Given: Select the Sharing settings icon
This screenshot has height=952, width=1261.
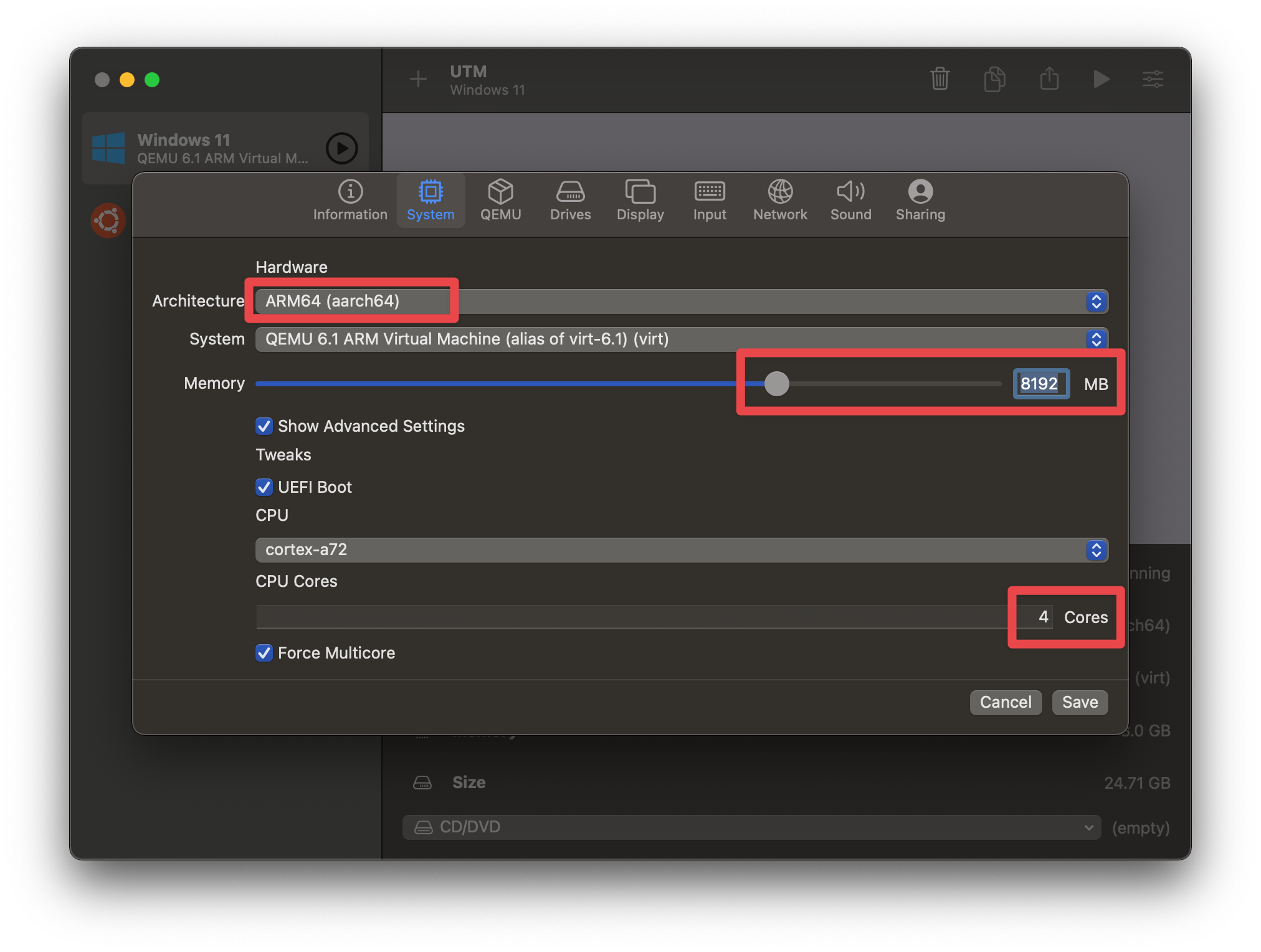Looking at the screenshot, I should point(920,199).
